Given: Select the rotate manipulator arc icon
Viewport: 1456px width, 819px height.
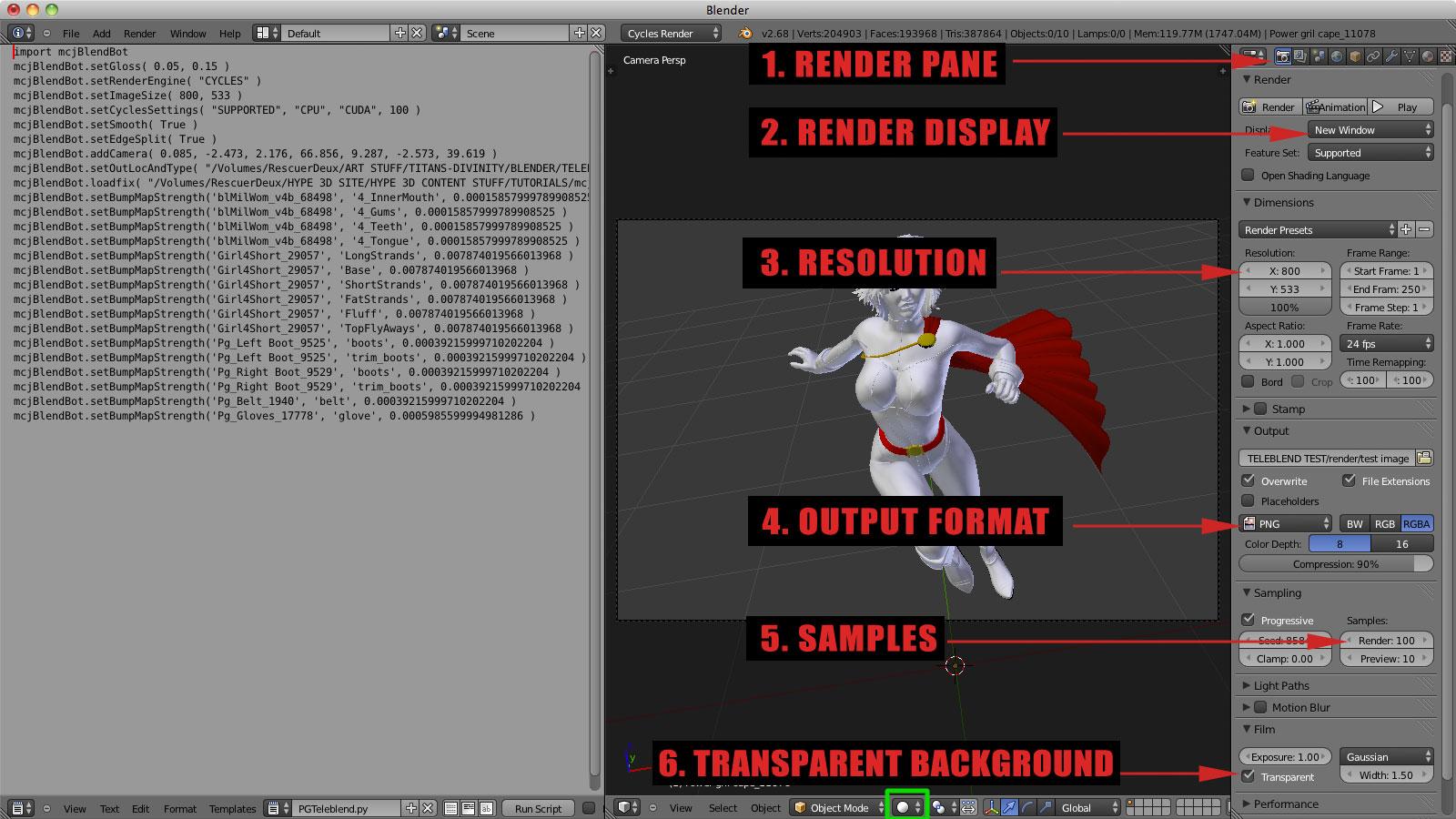Looking at the screenshot, I should [x=1027, y=807].
